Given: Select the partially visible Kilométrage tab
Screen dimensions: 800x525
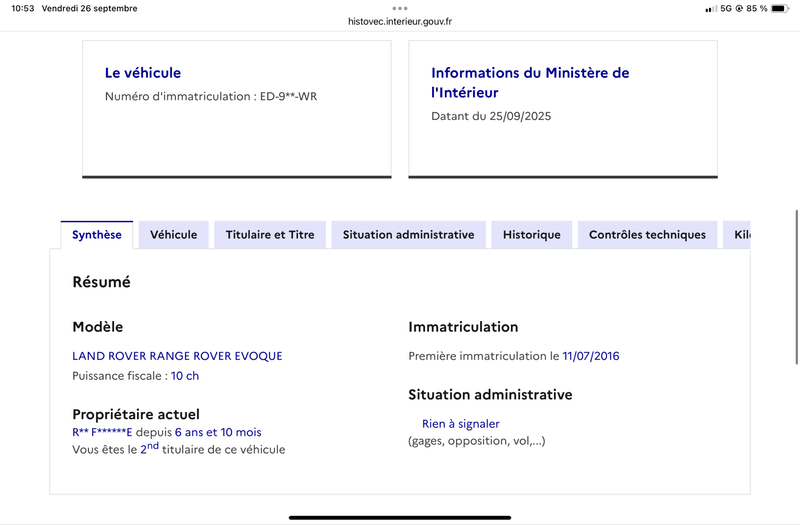Looking at the screenshot, I should (737, 235).
